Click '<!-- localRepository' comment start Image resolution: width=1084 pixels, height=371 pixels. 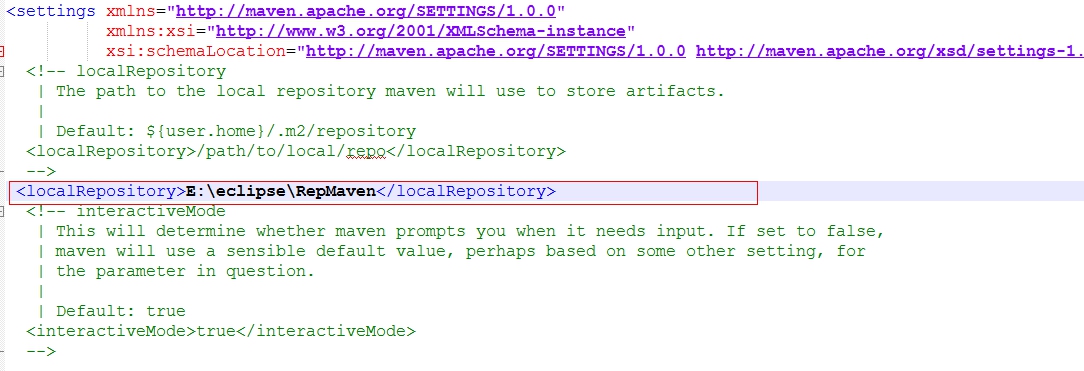point(127,71)
